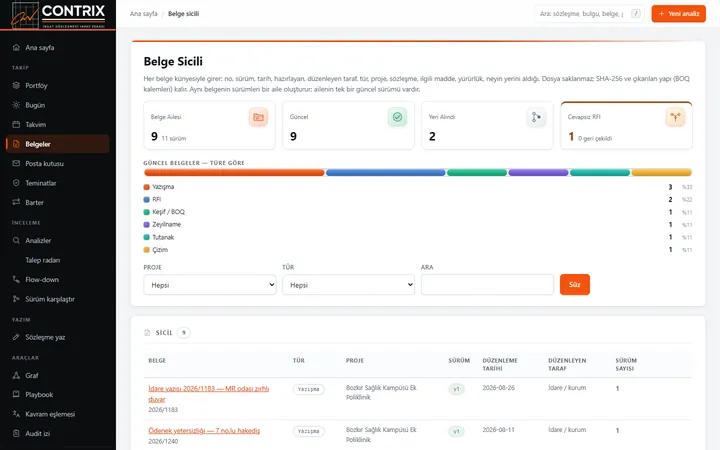Open the Sözleşme yaz pencil icon
720x450 pixels.
point(16,337)
